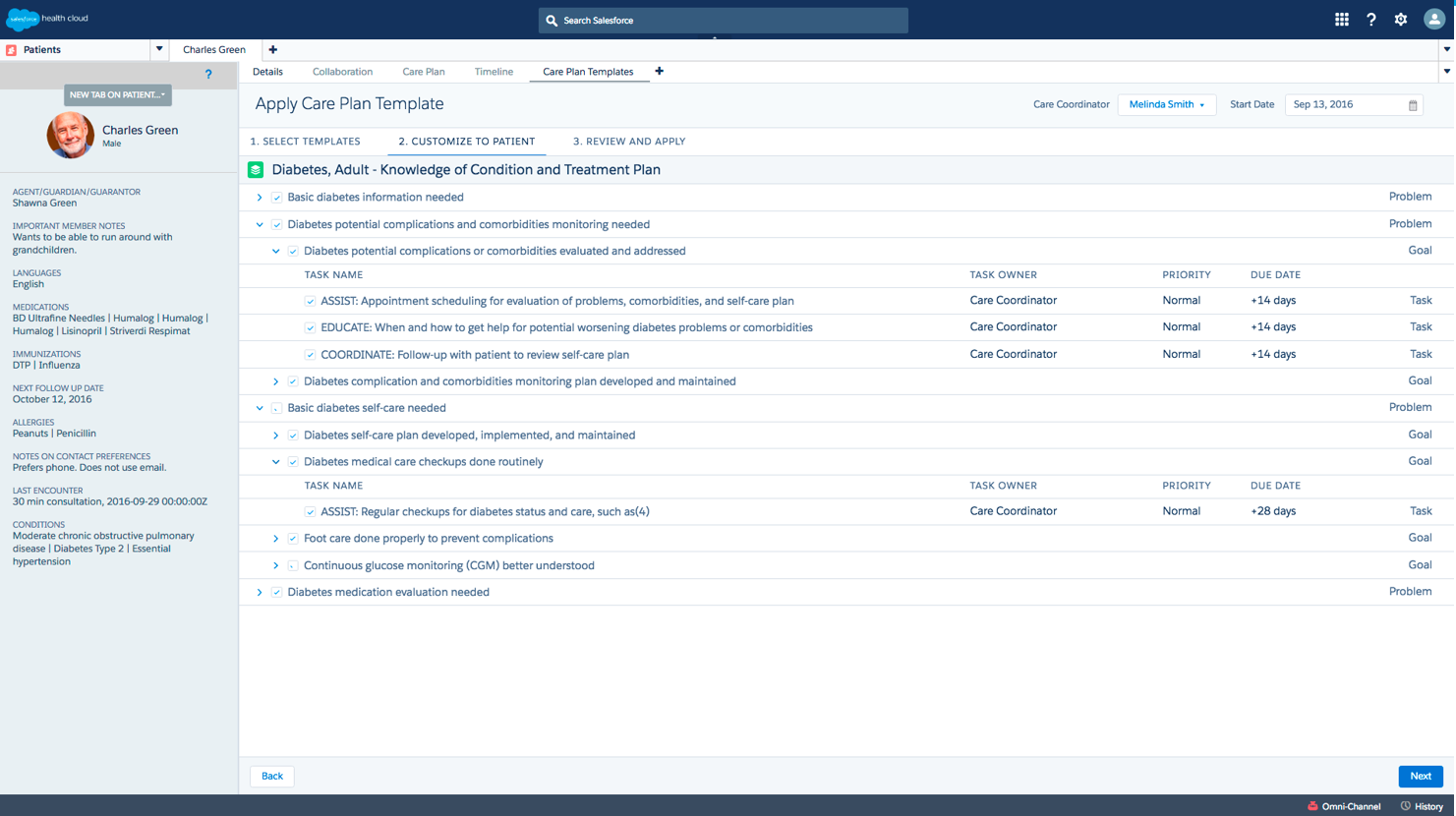
Task: Click the Back button
Action: tap(272, 777)
